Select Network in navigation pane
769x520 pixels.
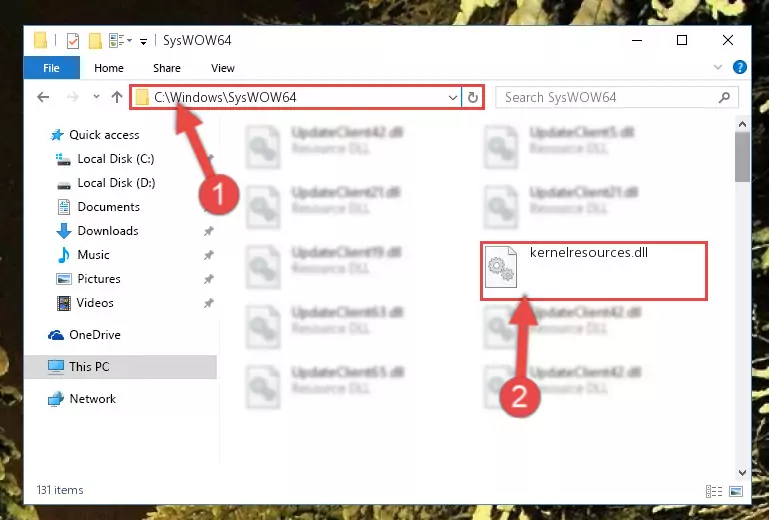tap(92, 398)
